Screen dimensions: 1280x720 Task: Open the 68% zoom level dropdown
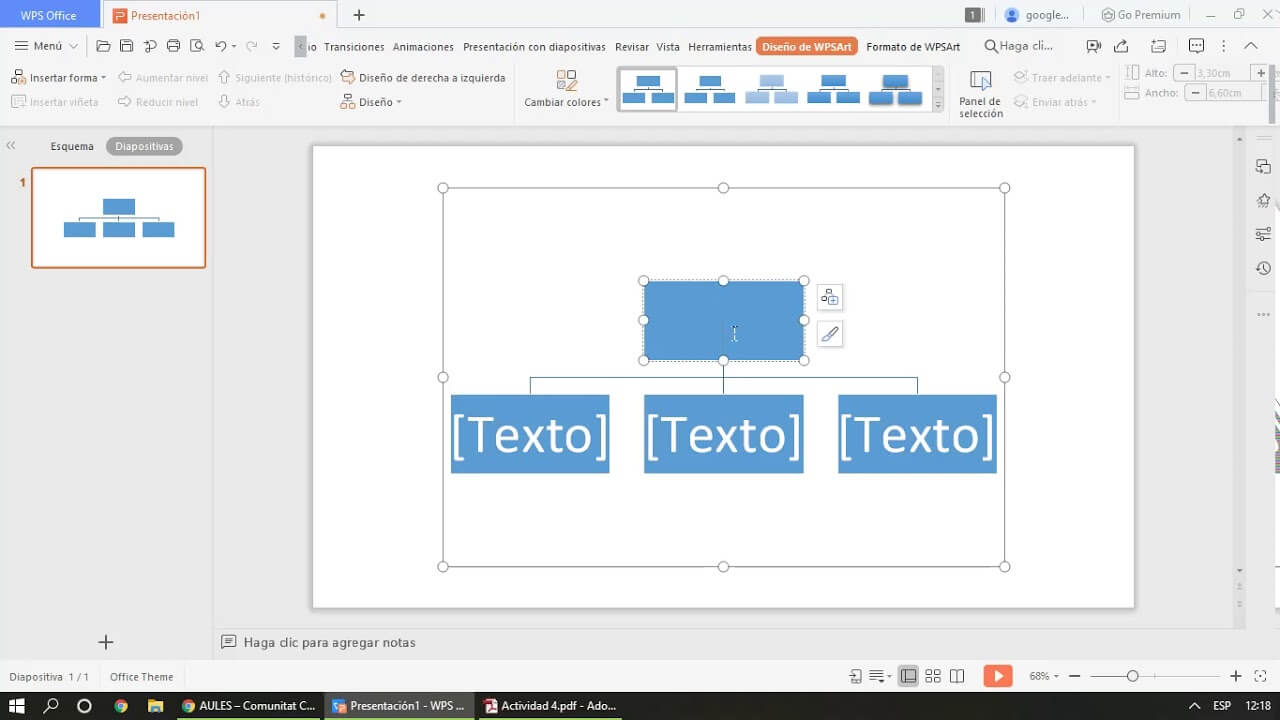(1044, 676)
